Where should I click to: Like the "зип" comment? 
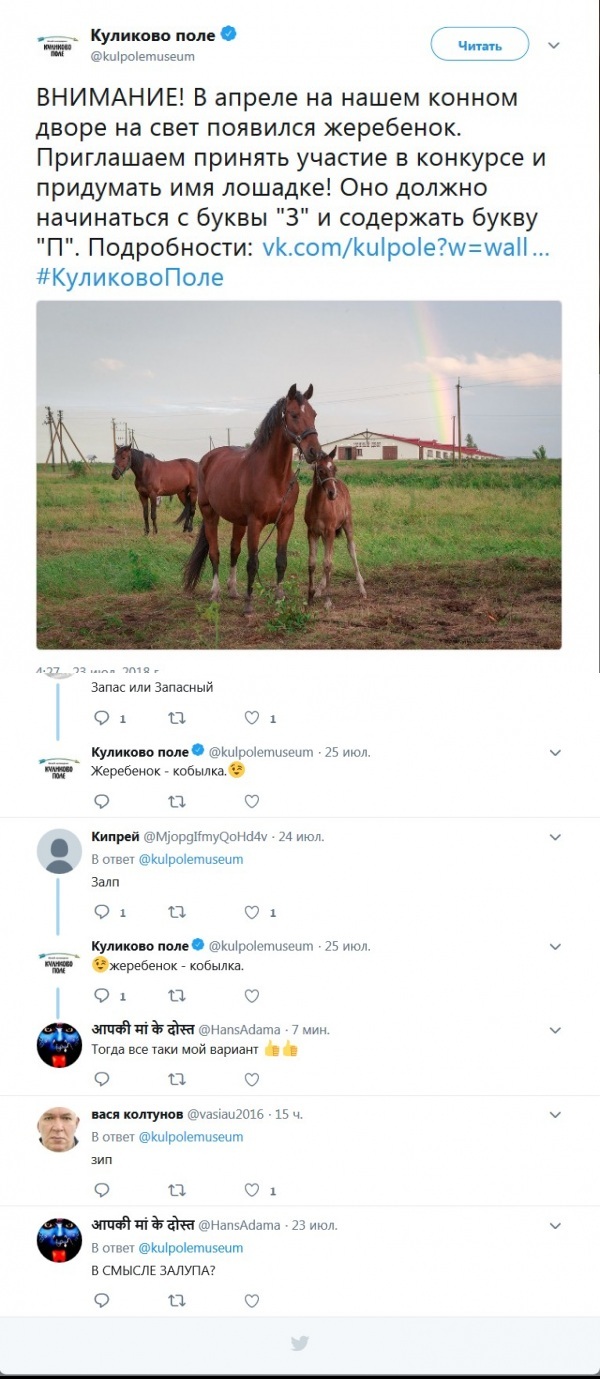click(251, 1191)
